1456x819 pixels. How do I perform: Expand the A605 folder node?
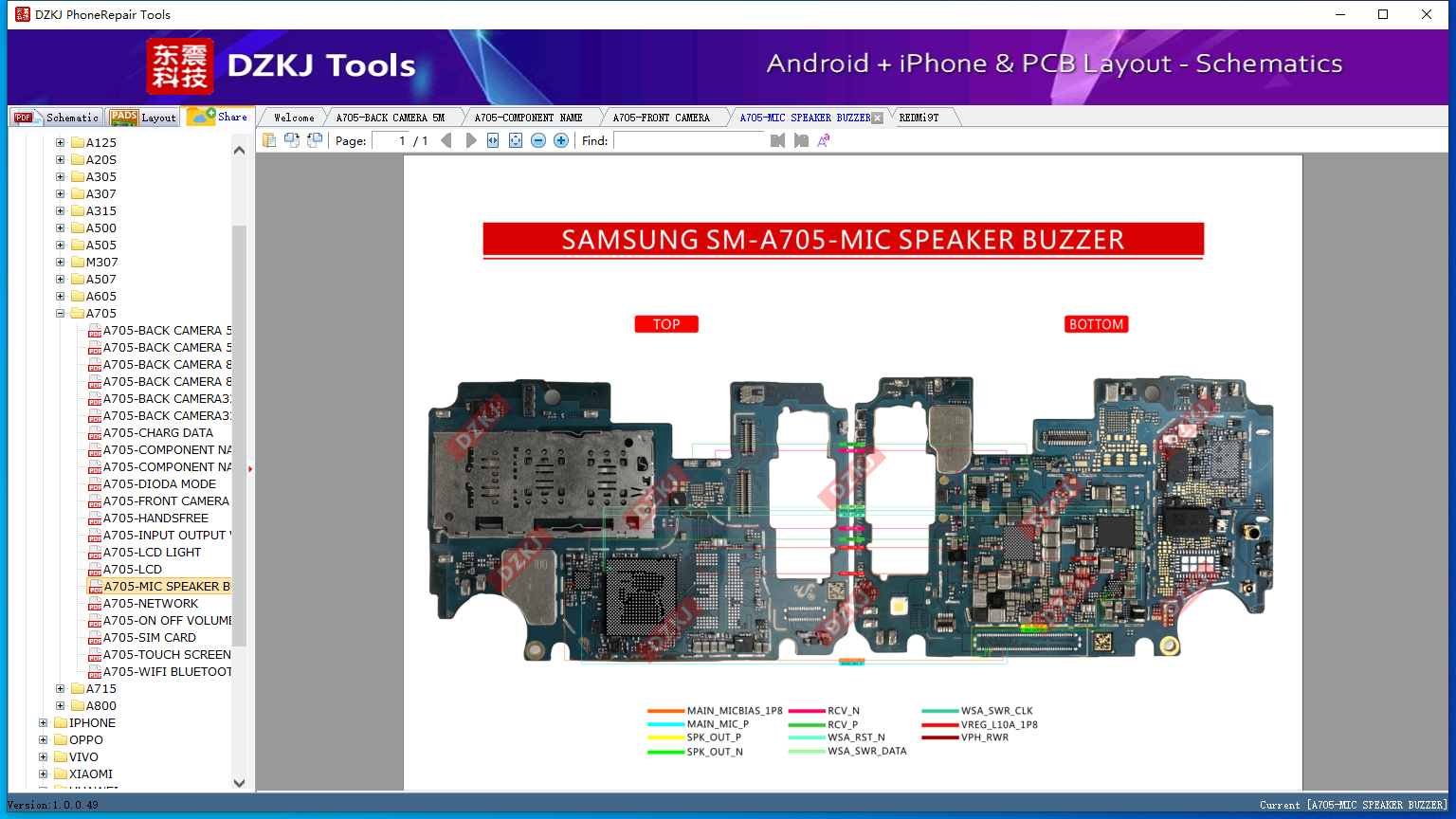[61, 297]
